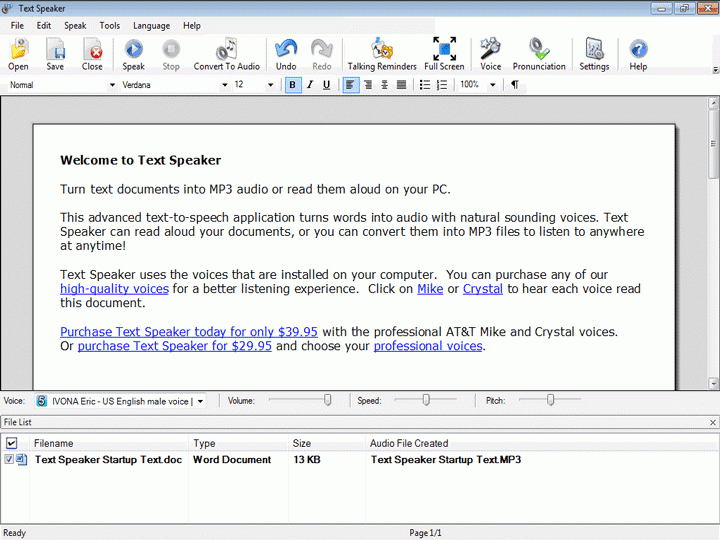Open the IVONA Eric voice dropdown
Viewport: 720px width, 540px height.
[x=200, y=401]
